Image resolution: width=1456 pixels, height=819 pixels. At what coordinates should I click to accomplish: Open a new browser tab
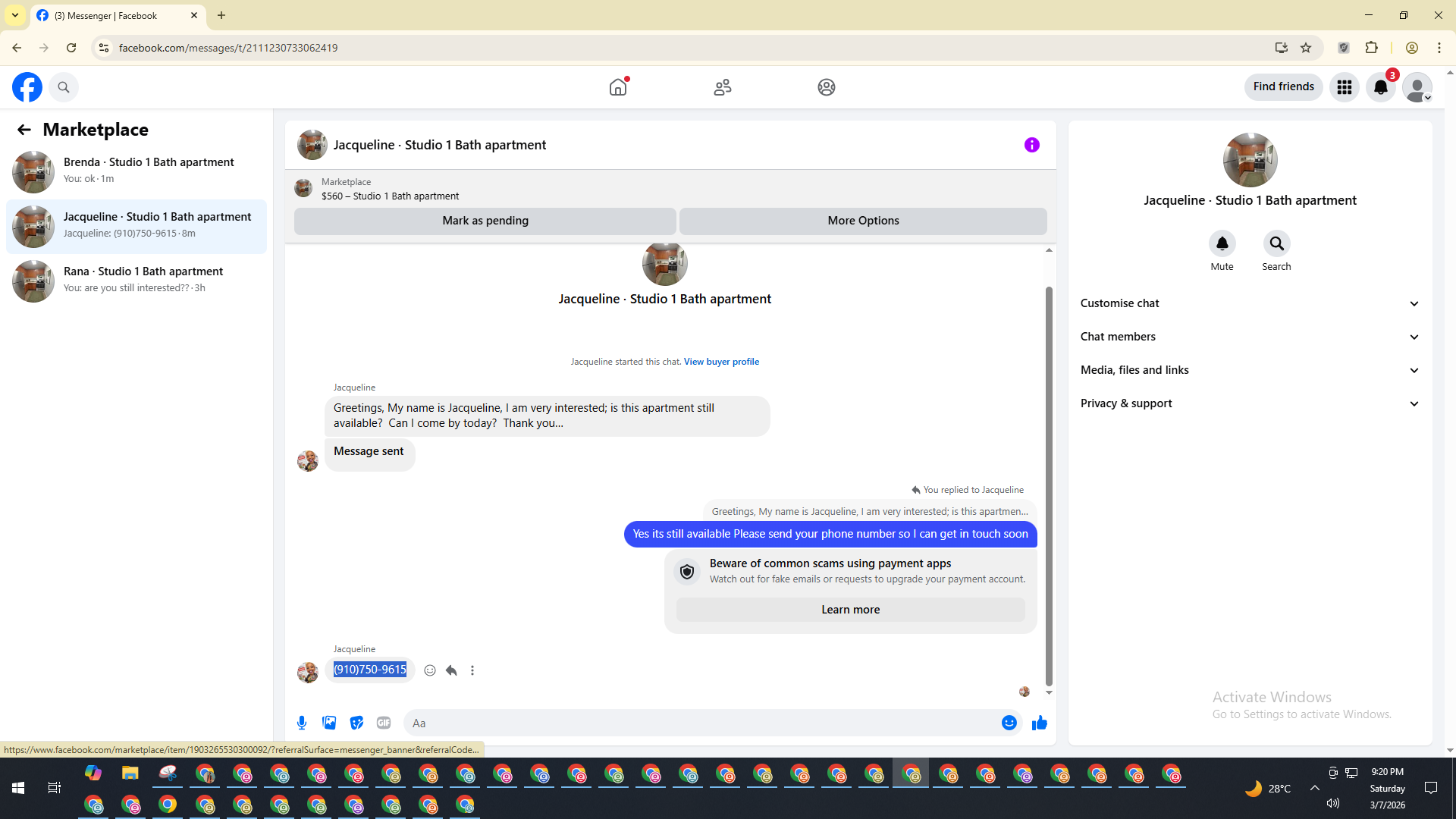click(221, 15)
